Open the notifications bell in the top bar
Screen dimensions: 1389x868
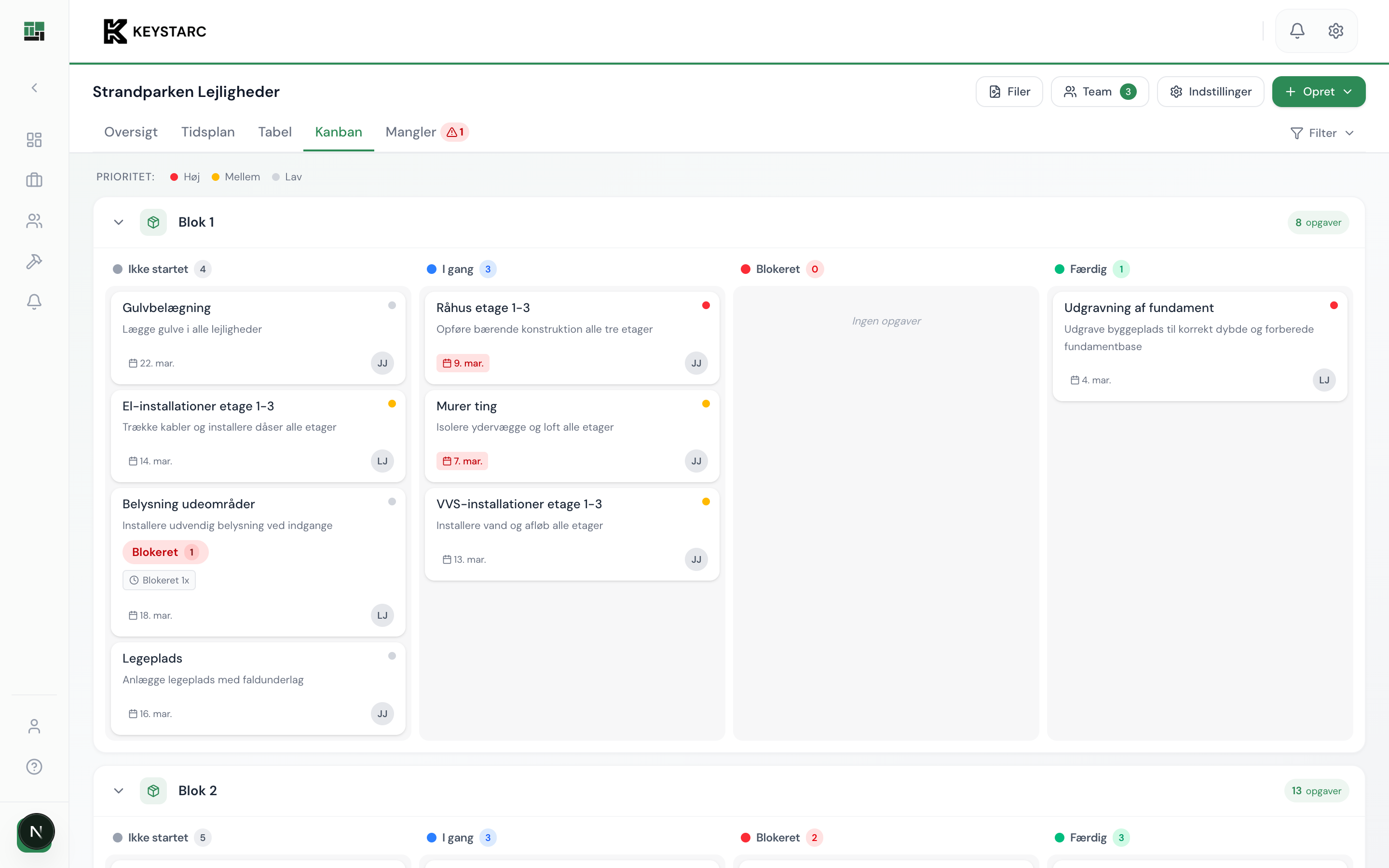click(1298, 30)
